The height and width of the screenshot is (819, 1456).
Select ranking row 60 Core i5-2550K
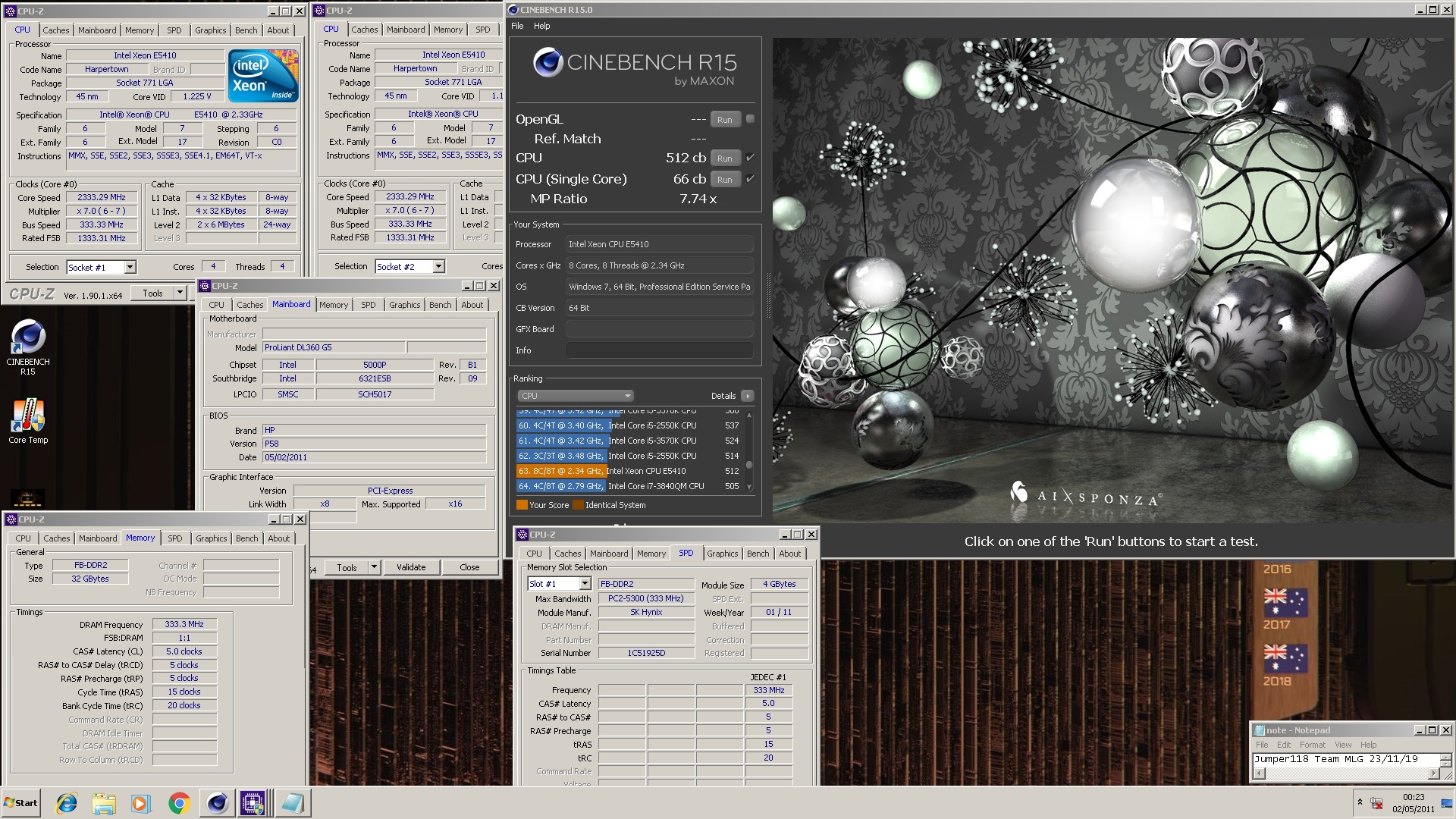629,425
